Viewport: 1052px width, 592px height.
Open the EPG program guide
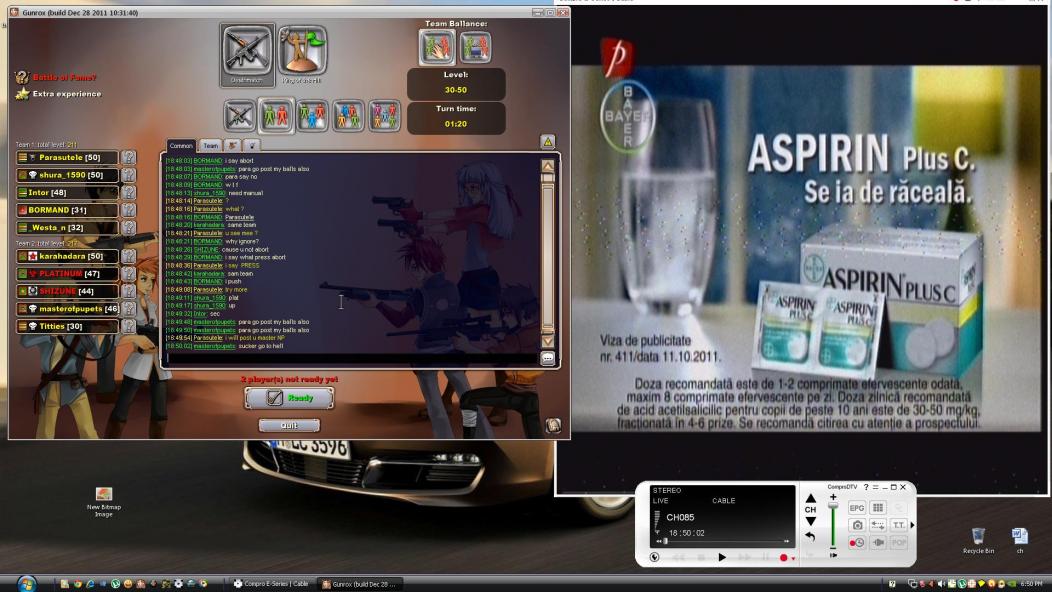(x=857, y=508)
